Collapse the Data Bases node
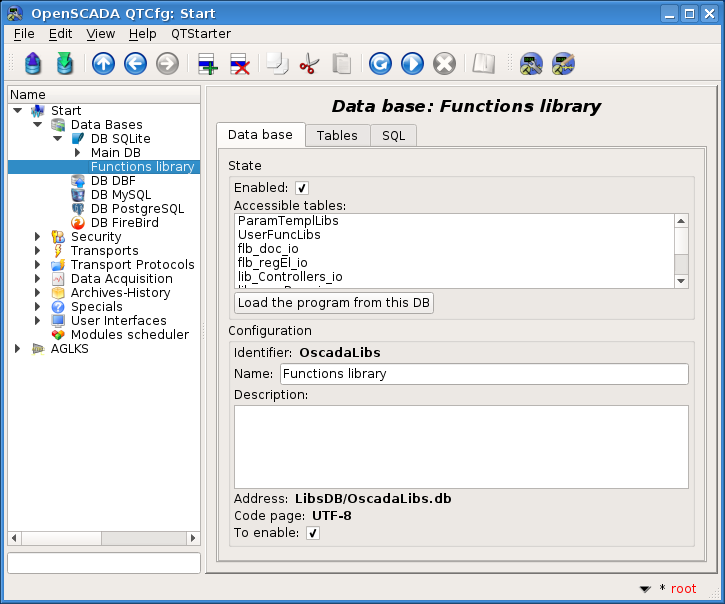 37,124
